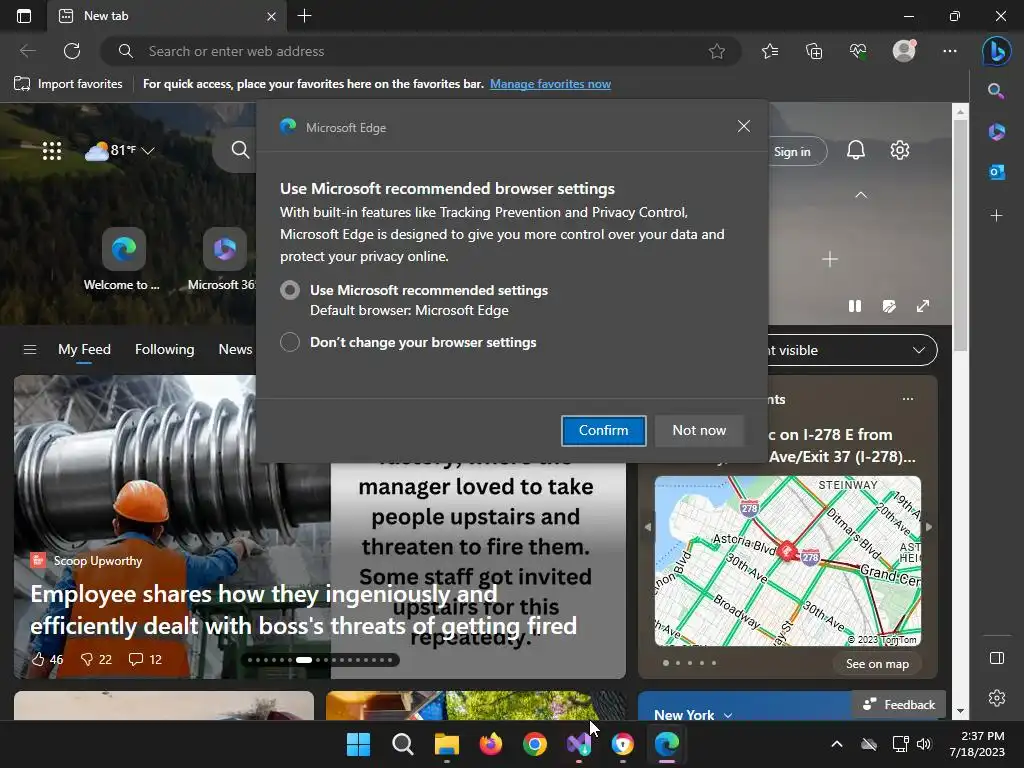Open Visual Studio from the taskbar
The height and width of the screenshot is (768, 1024).
[x=579, y=744]
